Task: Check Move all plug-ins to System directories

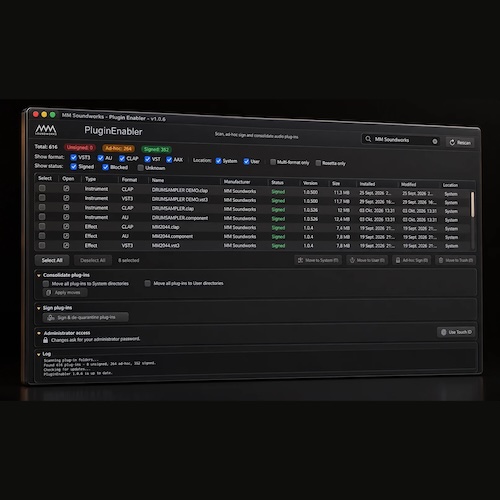Action: (x=46, y=284)
